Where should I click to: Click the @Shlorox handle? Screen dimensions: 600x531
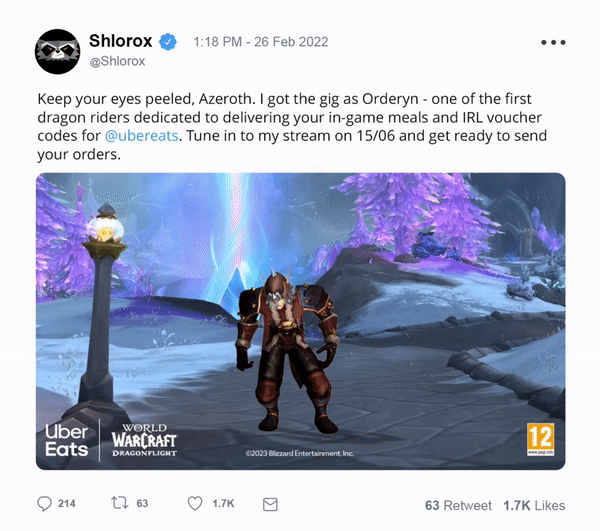point(117,61)
